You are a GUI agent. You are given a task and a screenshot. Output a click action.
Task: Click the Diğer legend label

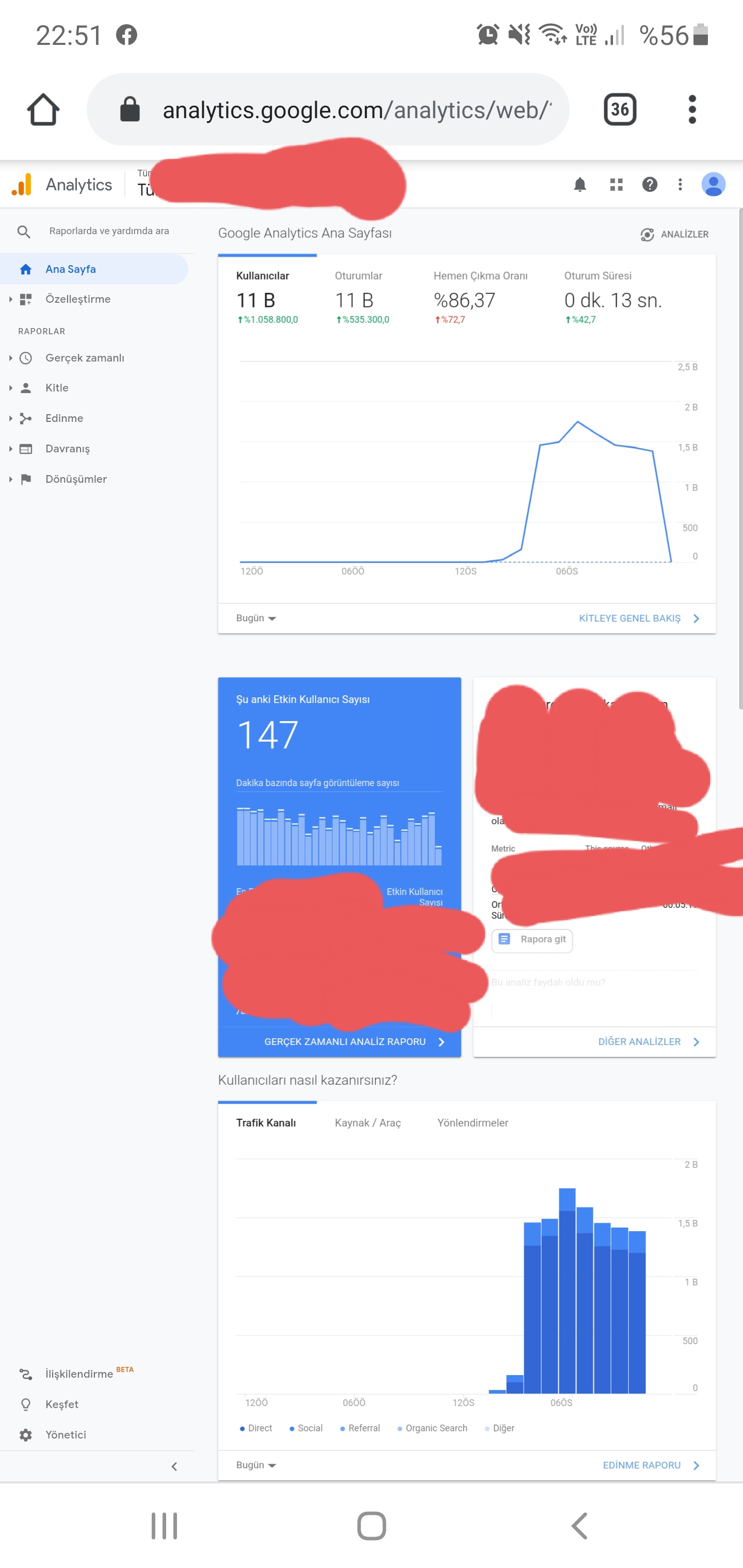pos(504,1428)
